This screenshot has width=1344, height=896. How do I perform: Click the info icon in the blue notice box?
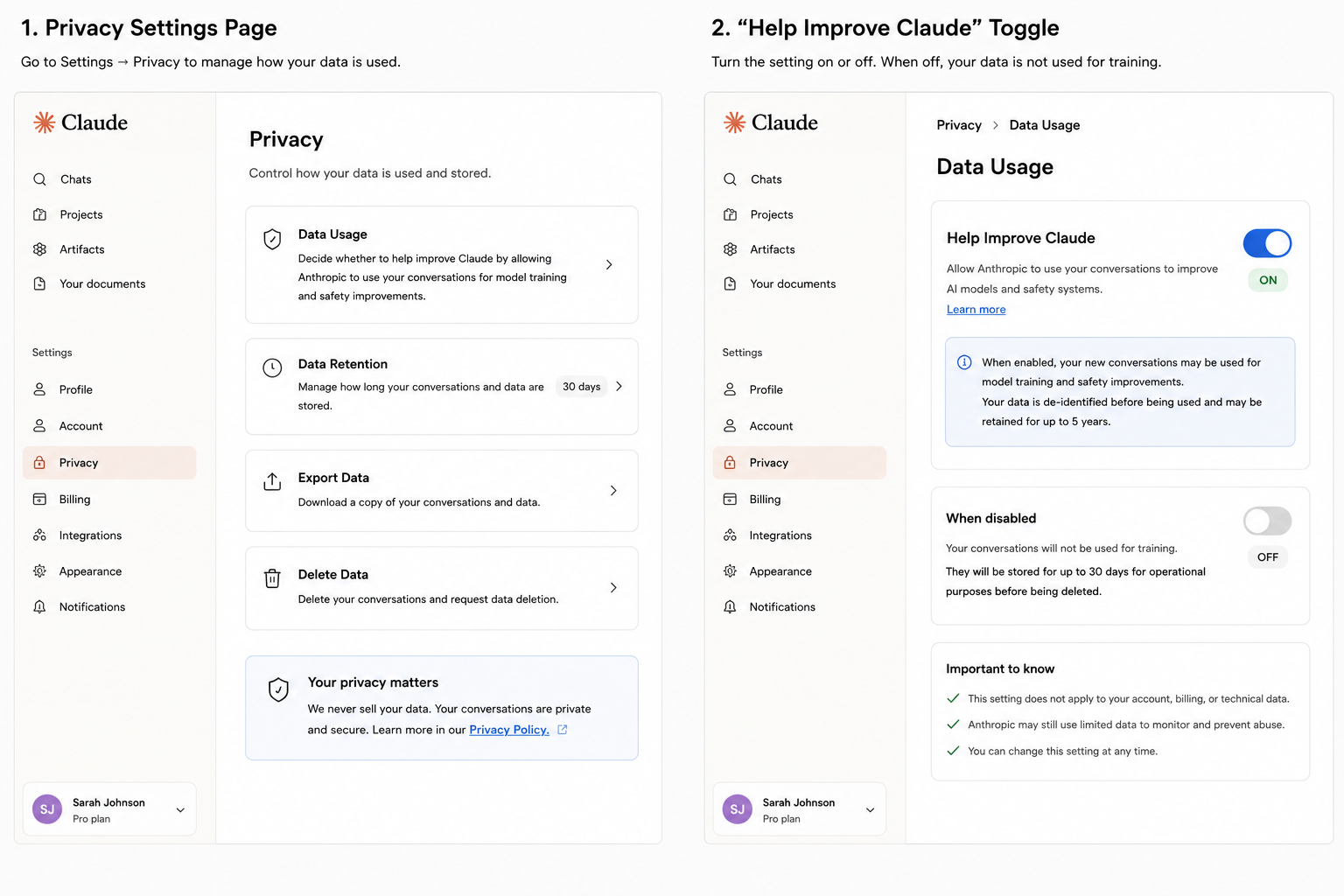pyautogui.click(x=964, y=362)
